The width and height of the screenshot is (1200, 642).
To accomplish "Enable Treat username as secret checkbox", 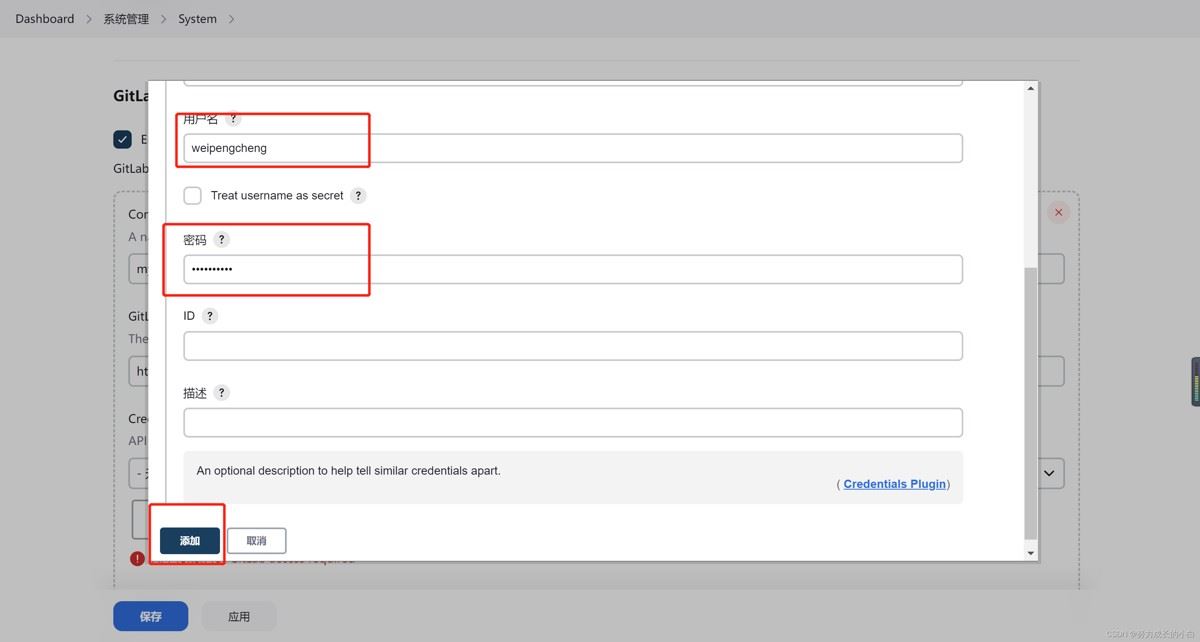I will point(193,196).
